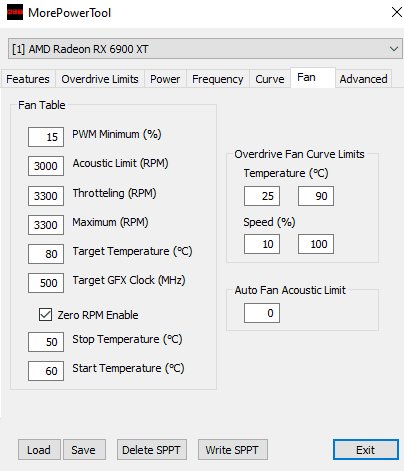Viewport: 404px width, 471px height.
Task: Open the Advanced tab
Action: click(363, 79)
